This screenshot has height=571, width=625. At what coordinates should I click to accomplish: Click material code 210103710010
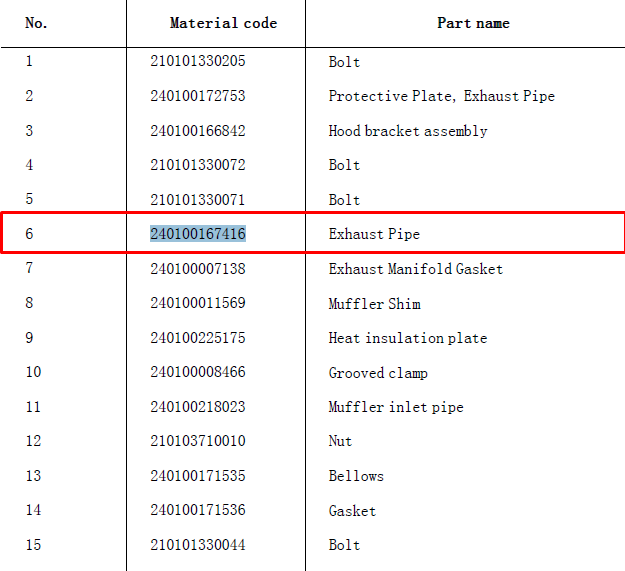point(198,441)
